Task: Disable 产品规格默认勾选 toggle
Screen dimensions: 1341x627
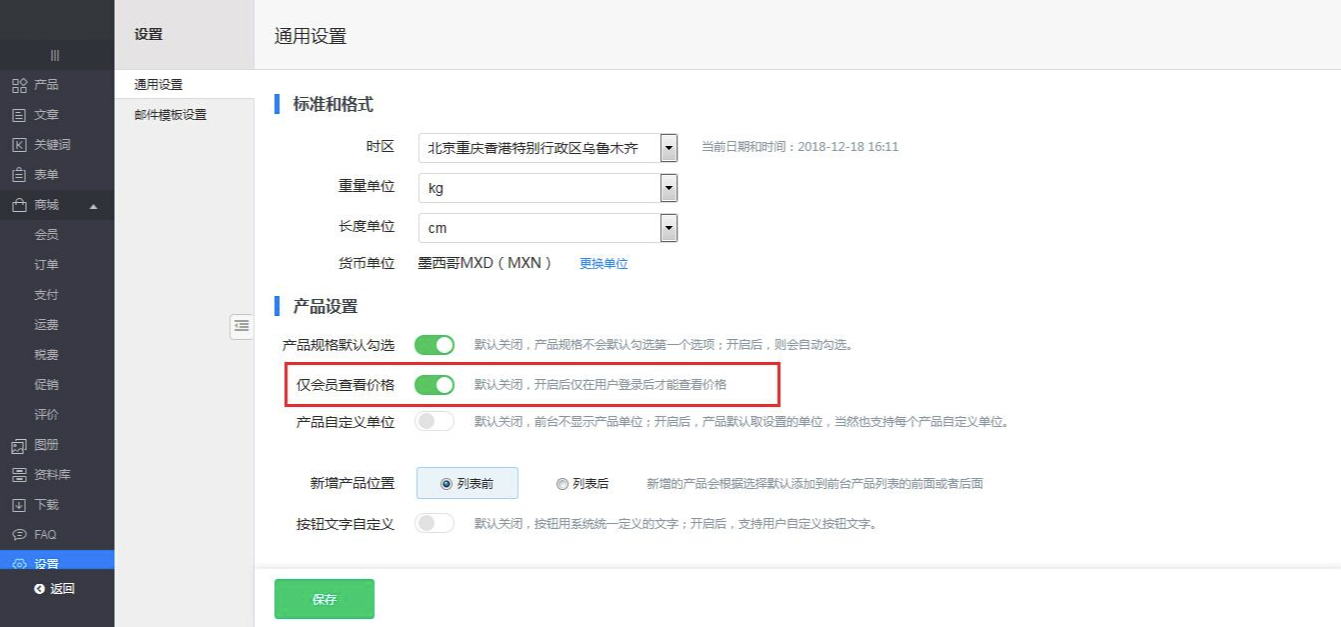Action: coord(435,345)
